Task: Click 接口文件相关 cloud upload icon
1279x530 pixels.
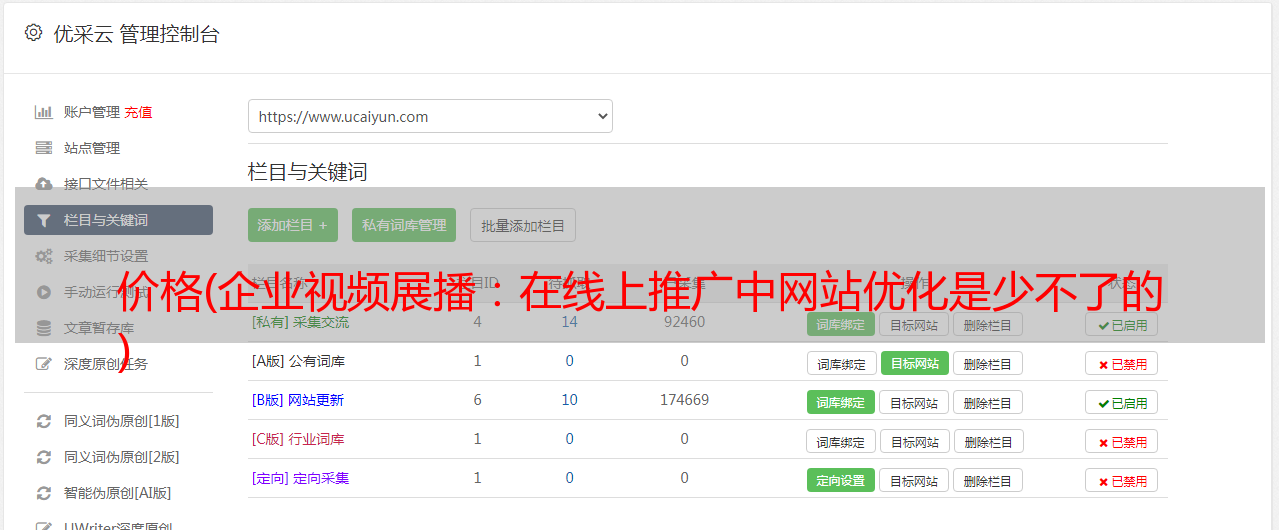Action: (44, 184)
